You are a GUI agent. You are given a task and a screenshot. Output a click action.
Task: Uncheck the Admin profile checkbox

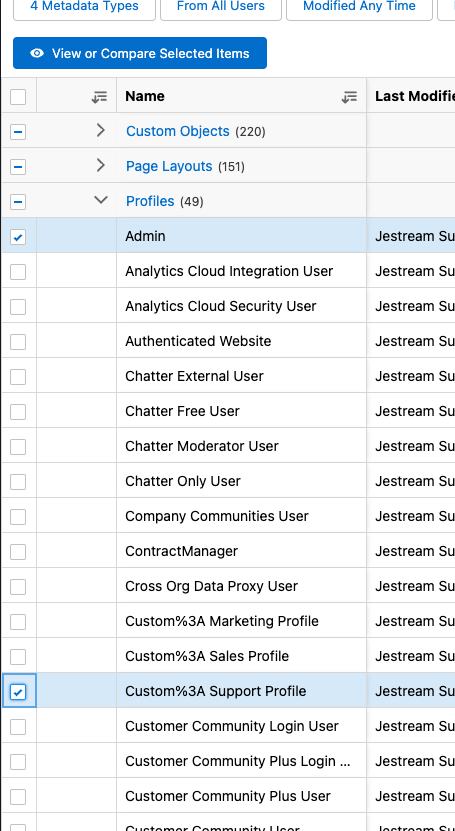(18, 237)
